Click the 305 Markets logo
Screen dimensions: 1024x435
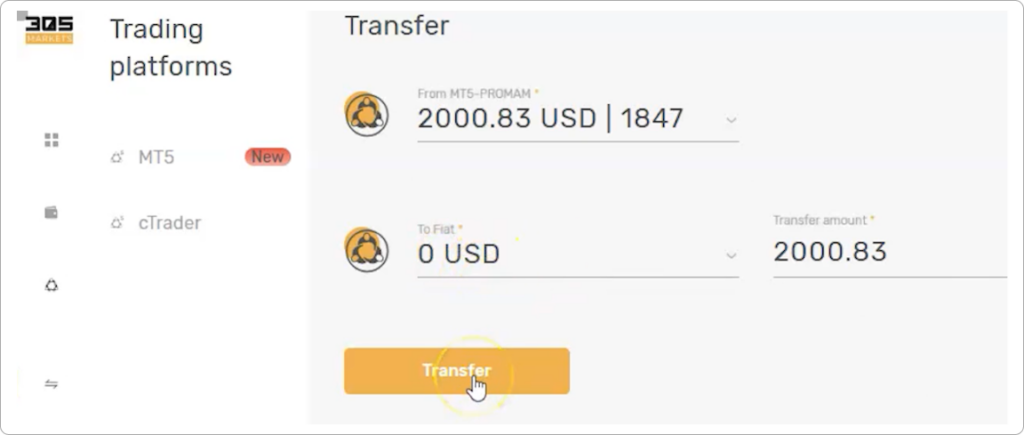coord(50,31)
